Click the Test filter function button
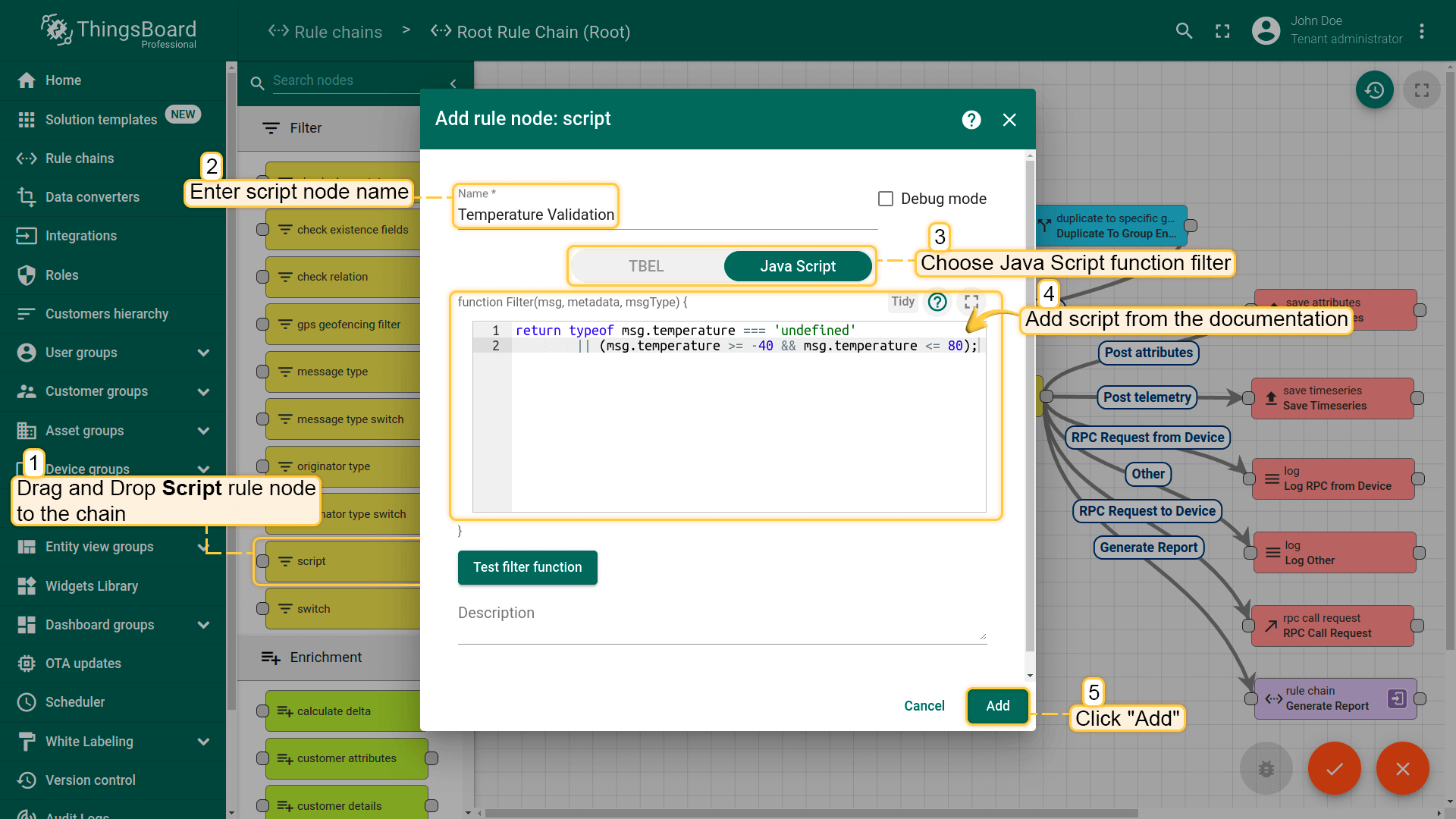The height and width of the screenshot is (819, 1456). pos(527,567)
